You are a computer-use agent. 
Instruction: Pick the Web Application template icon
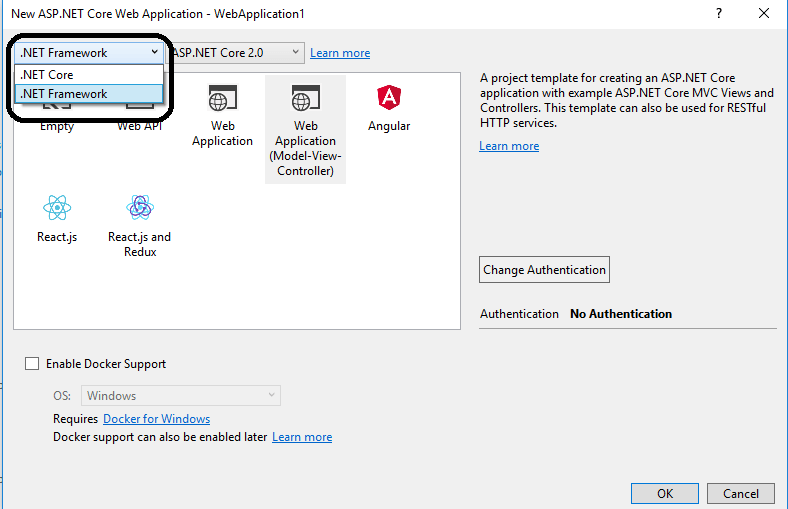[x=222, y=99]
